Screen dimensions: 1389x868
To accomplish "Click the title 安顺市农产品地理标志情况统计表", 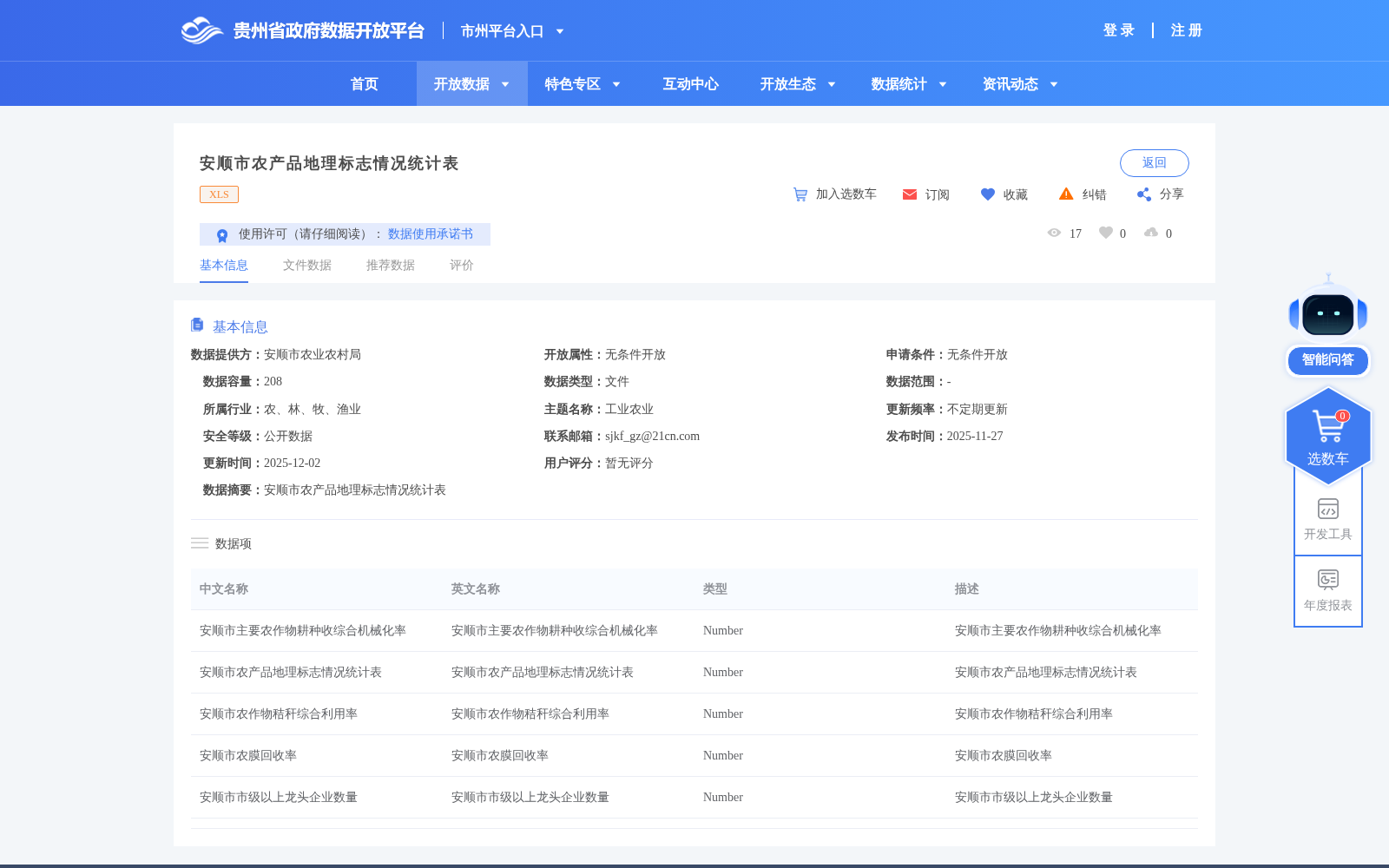I will 329,163.
